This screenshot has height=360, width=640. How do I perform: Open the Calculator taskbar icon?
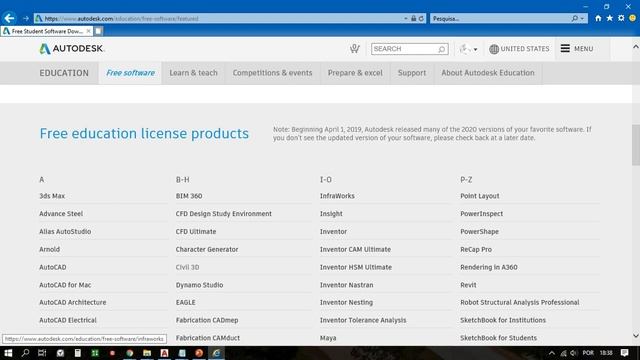(78, 353)
